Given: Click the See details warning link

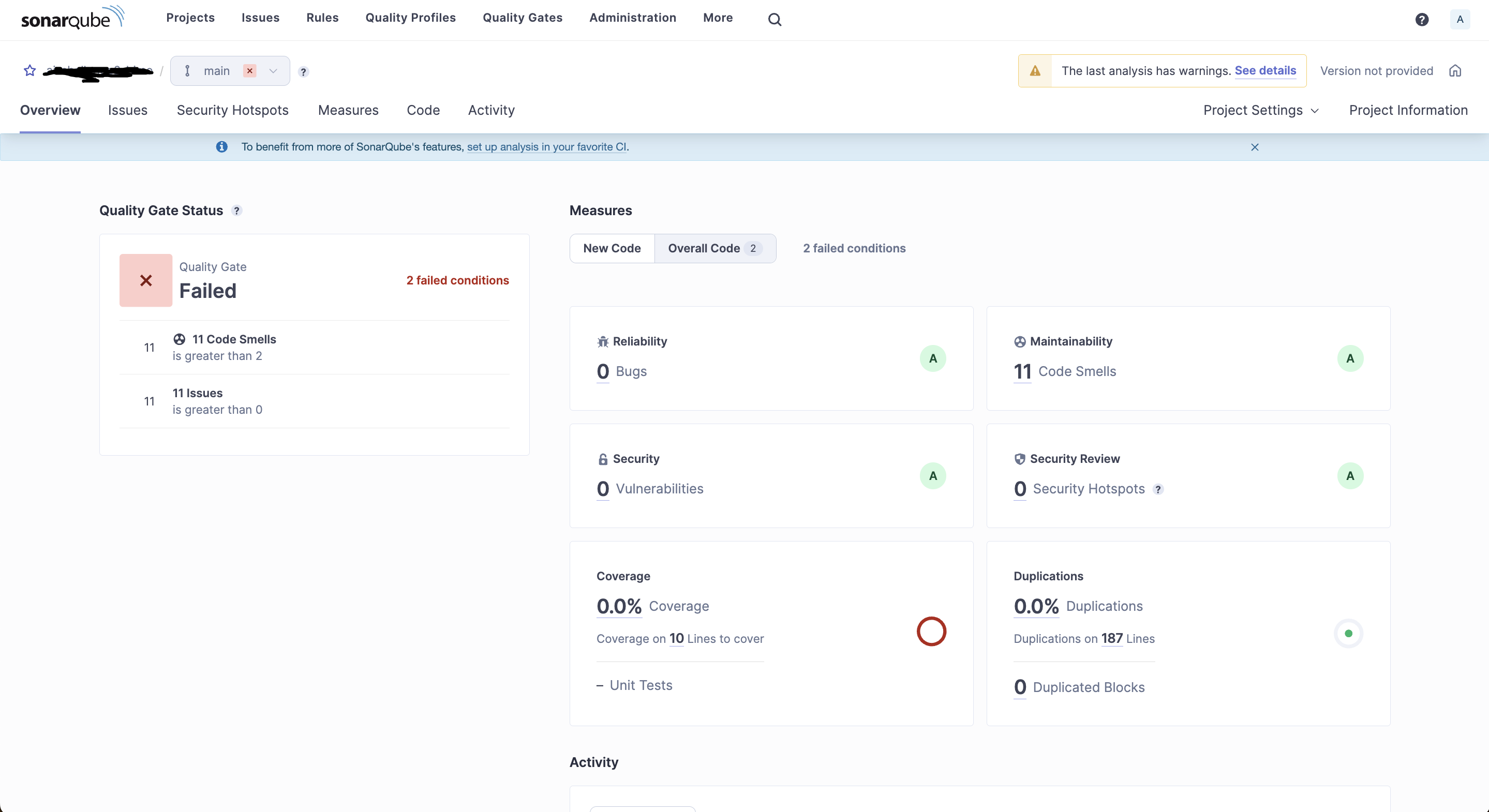Looking at the screenshot, I should 1265,70.
